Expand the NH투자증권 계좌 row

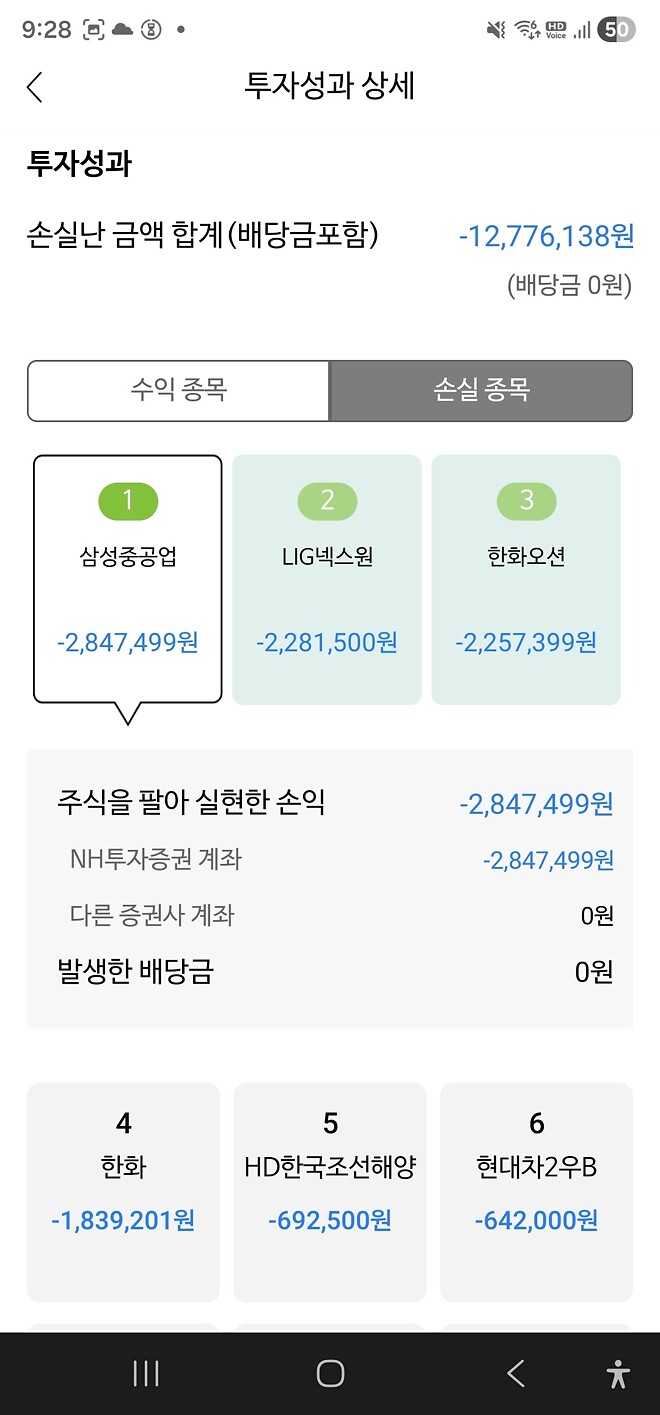pos(330,859)
